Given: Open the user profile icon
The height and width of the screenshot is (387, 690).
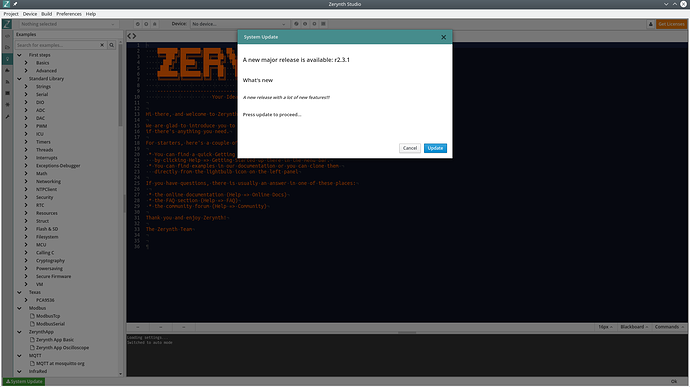Looking at the screenshot, I should [650, 24].
